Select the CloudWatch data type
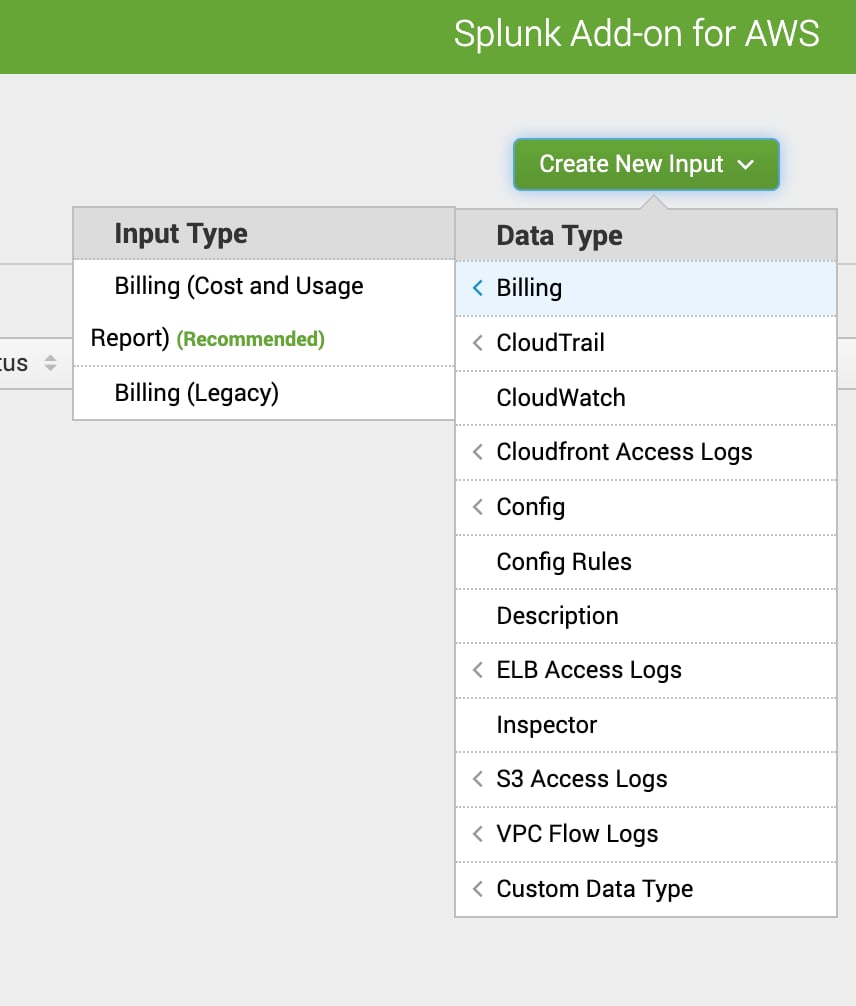The width and height of the screenshot is (856, 1006). click(646, 398)
